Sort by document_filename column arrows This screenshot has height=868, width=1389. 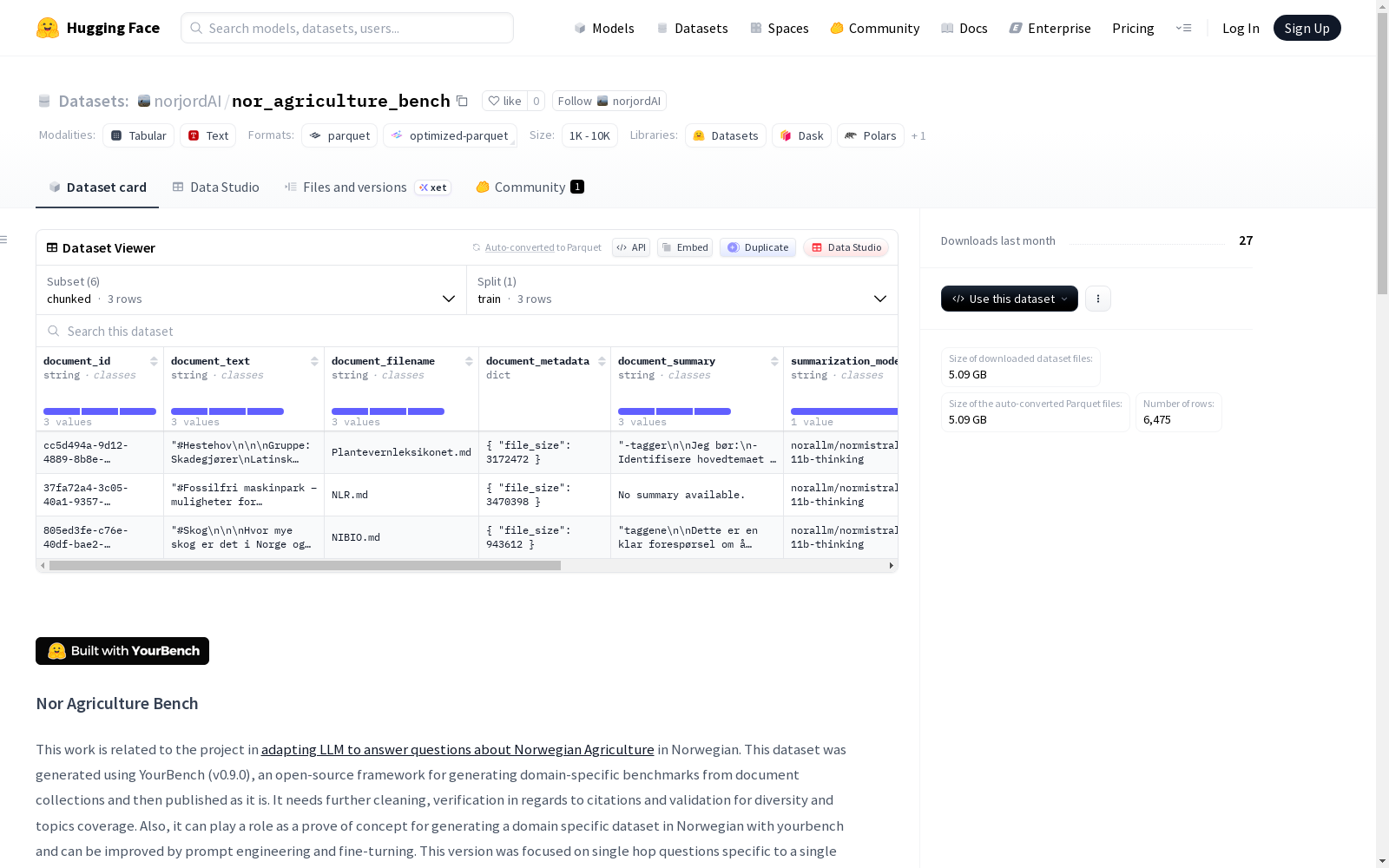point(469,361)
